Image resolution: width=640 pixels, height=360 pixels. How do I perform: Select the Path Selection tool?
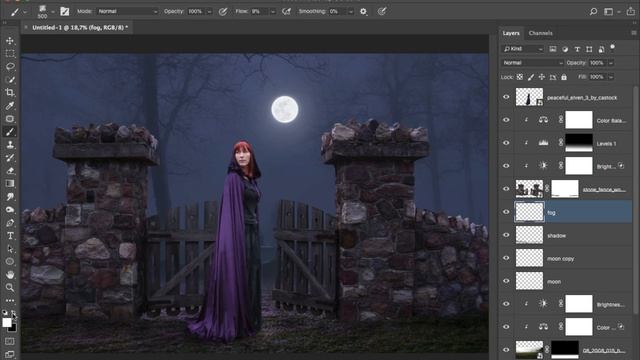10,249
